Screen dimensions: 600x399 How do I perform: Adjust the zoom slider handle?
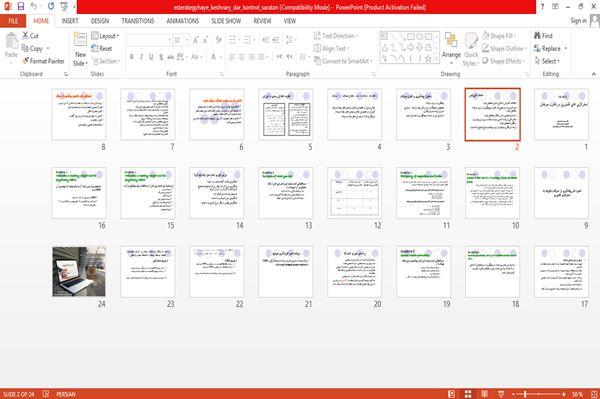point(525,394)
